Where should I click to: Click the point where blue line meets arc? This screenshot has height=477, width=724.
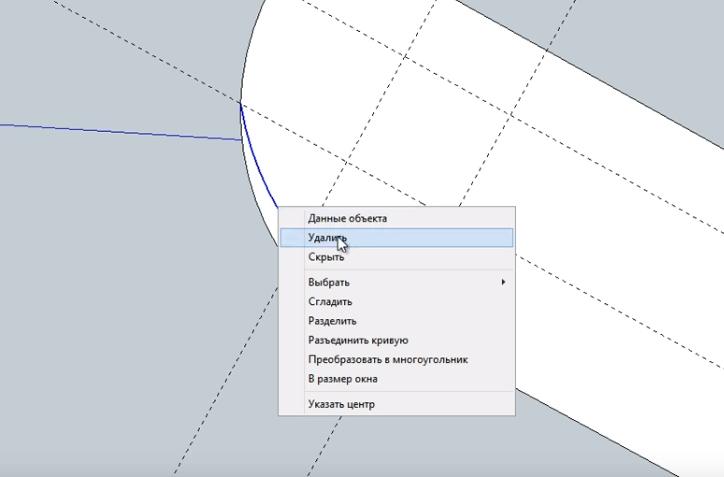[244, 140]
